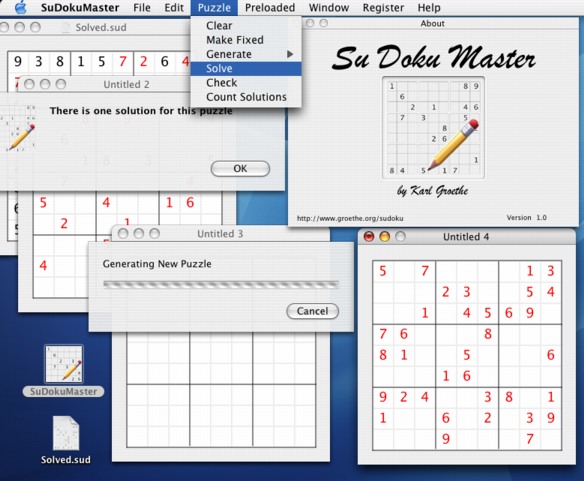Image resolution: width=584 pixels, height=481 pixels.
Task: Open the Window menu
Action: (x=329, y=7)
